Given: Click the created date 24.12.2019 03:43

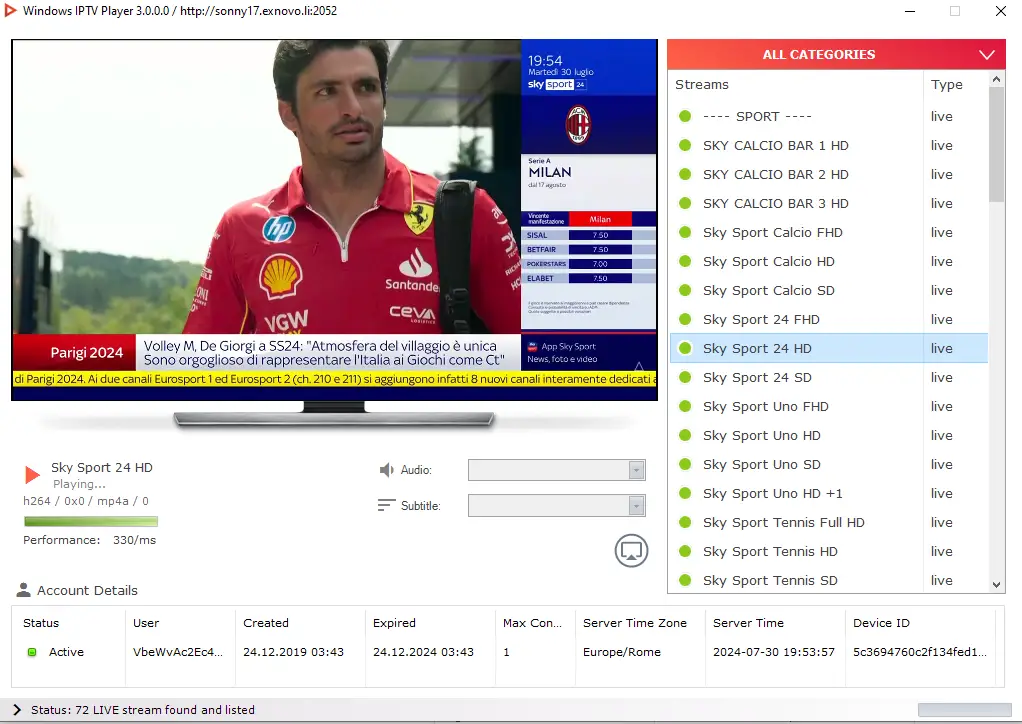Looking at the screenshot, I should [x=293, y=652].
